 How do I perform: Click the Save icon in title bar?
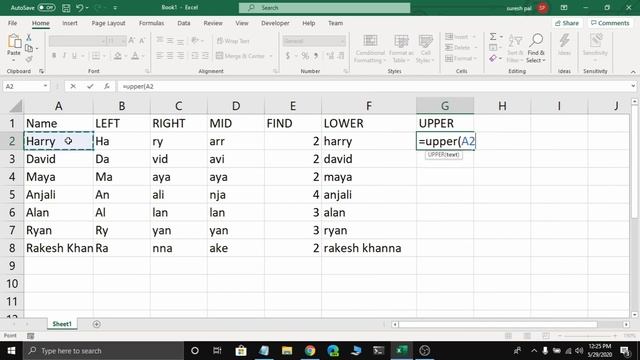(x=66, y=7)
